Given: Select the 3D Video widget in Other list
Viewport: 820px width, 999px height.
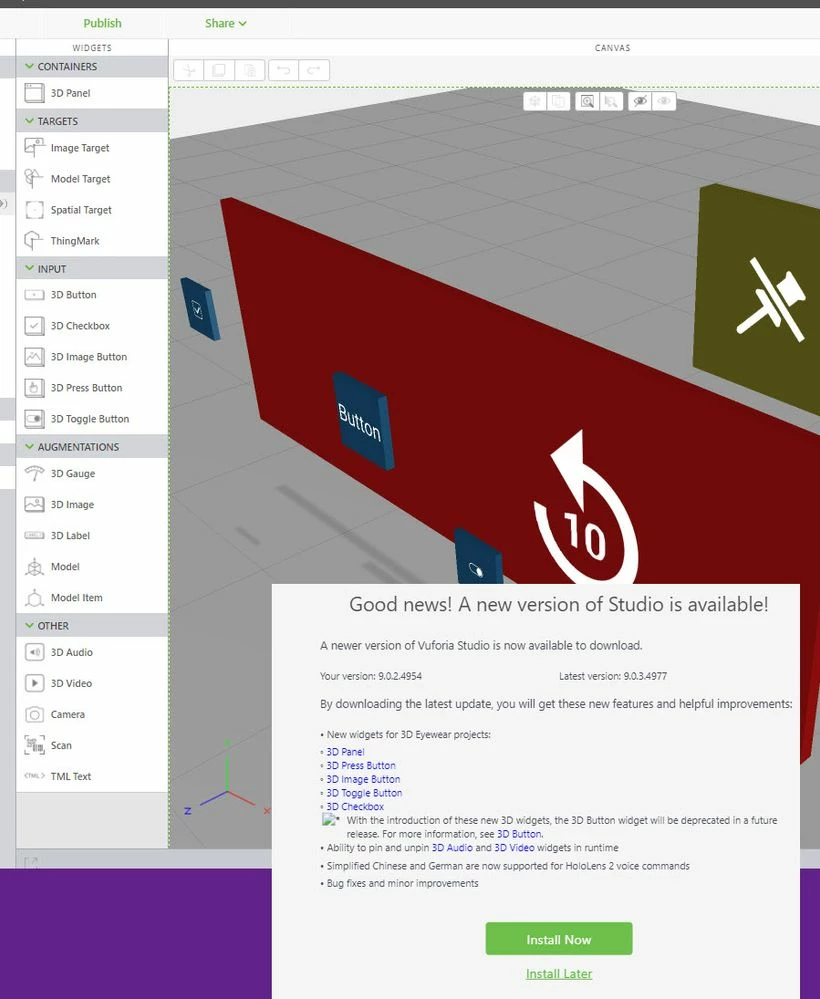Looking at the screenshot, I should [x=92, y=683].
